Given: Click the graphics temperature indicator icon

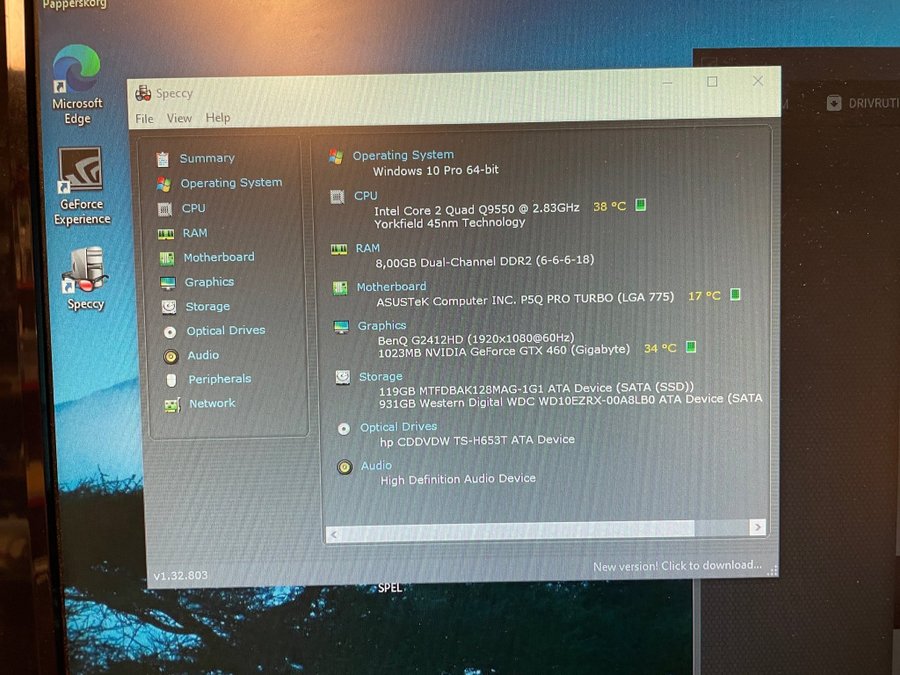Looking at the screenshot, I should [691, 347].
